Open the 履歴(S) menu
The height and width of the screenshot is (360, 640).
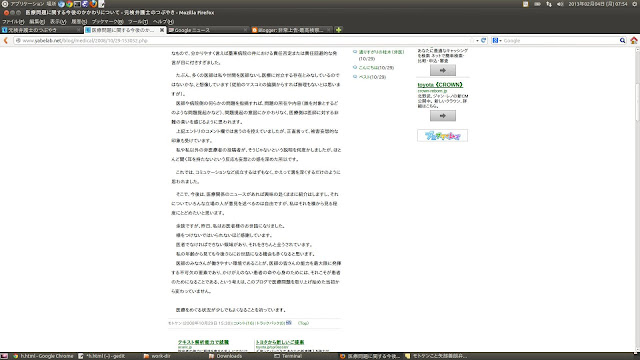pos(79,22)
